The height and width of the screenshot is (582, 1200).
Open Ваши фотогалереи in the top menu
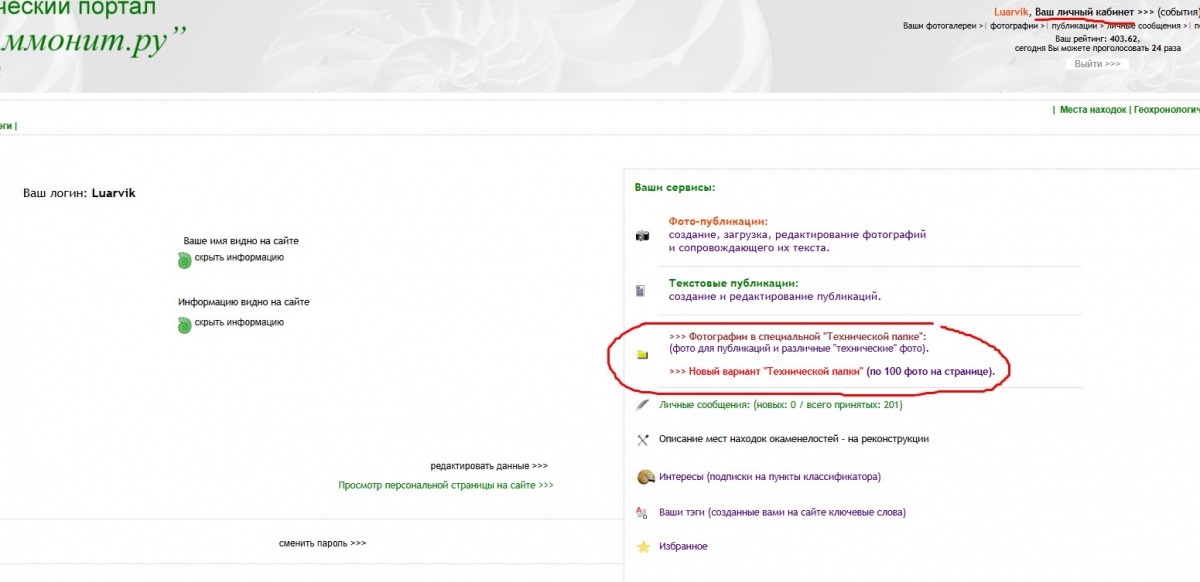[942, 25]
